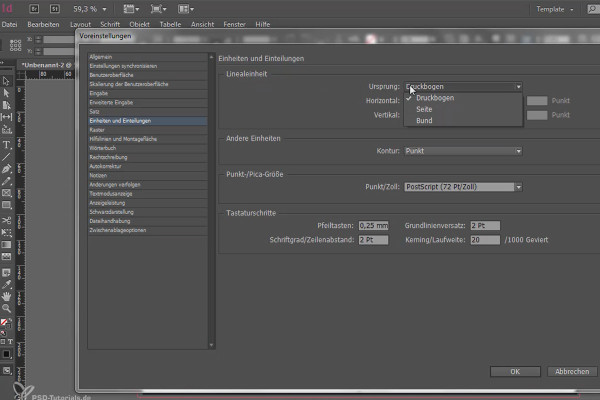This screenshot has width=600, height=400.
Task: Select the Content Collector tool
Action: (6, 129)
